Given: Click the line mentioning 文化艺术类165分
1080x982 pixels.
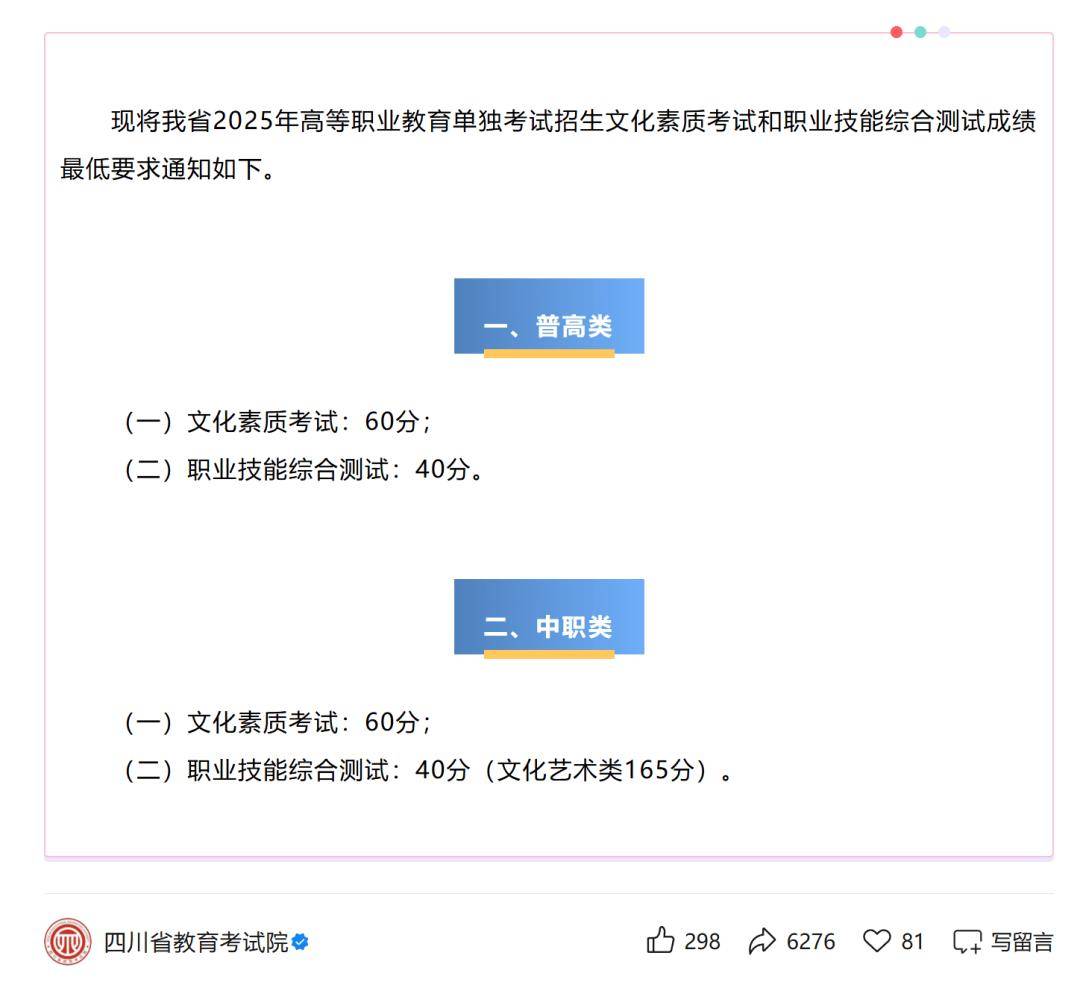Looking at the screenshot, I should (427, 771).
